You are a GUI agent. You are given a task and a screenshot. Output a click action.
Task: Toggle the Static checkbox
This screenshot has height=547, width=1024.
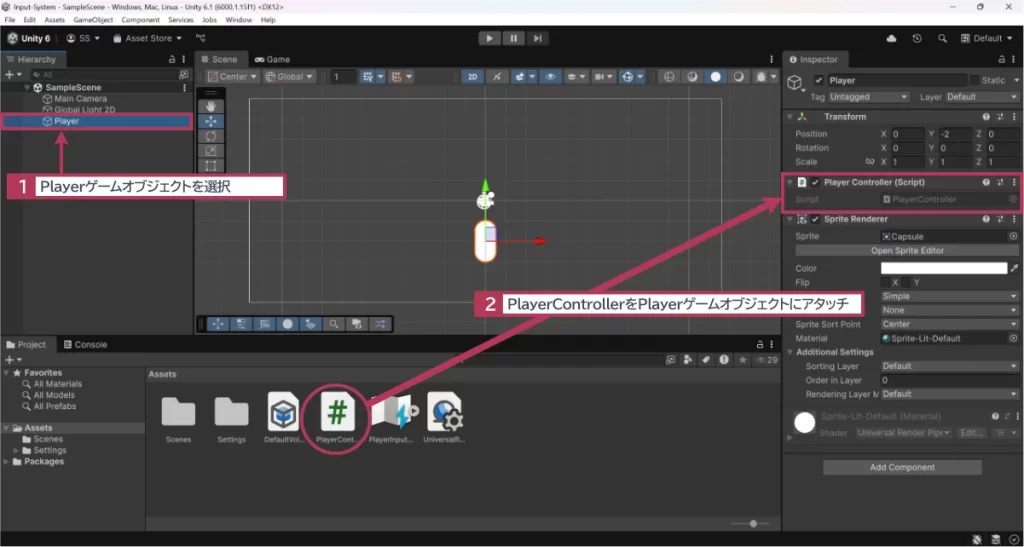973,80
